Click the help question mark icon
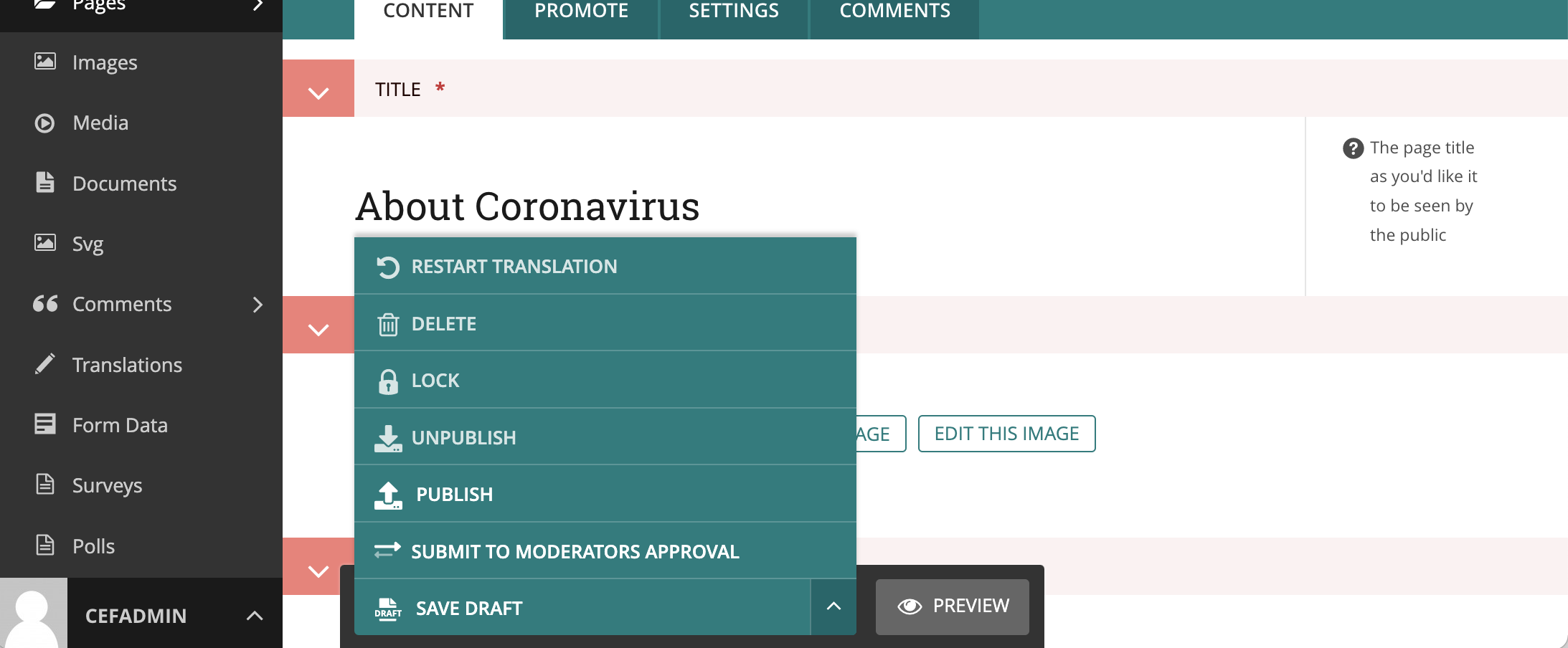1568x648 pixels. pos(1353,148)
